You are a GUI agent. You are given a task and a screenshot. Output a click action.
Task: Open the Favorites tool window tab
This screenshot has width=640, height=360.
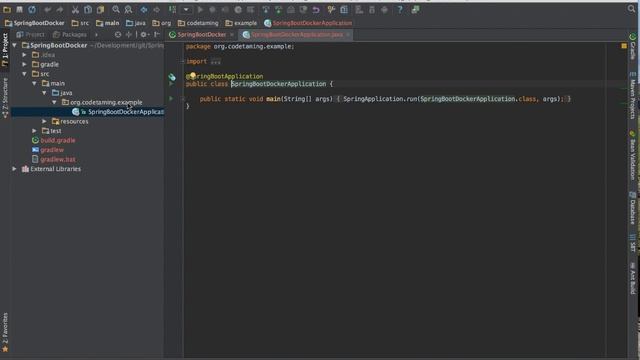click(5, 332)
